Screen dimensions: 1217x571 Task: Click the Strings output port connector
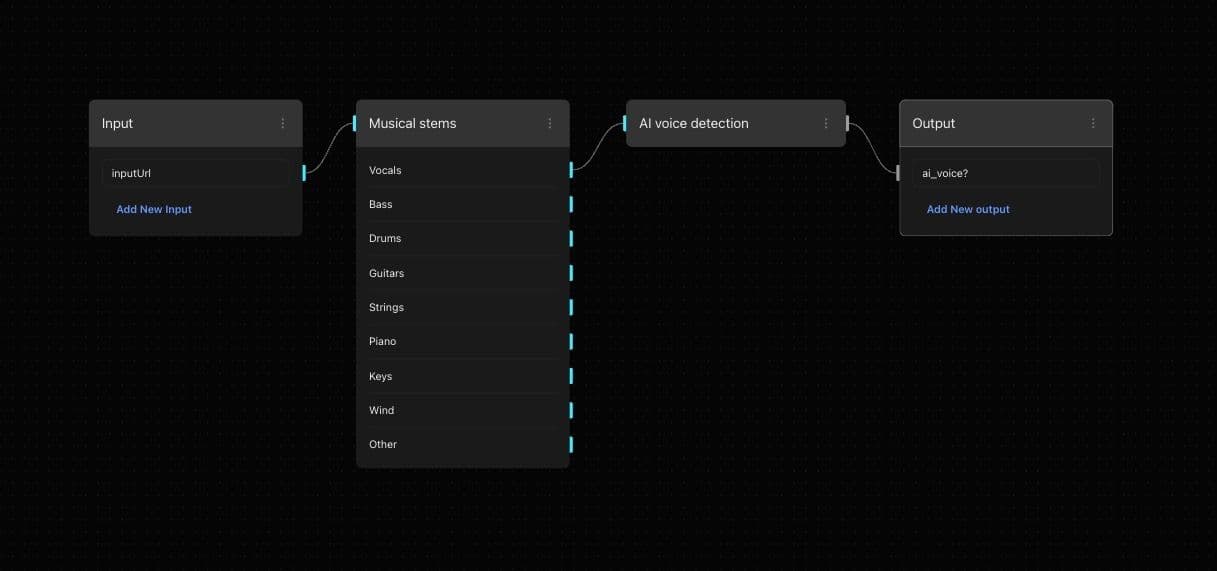coord(571,307)
